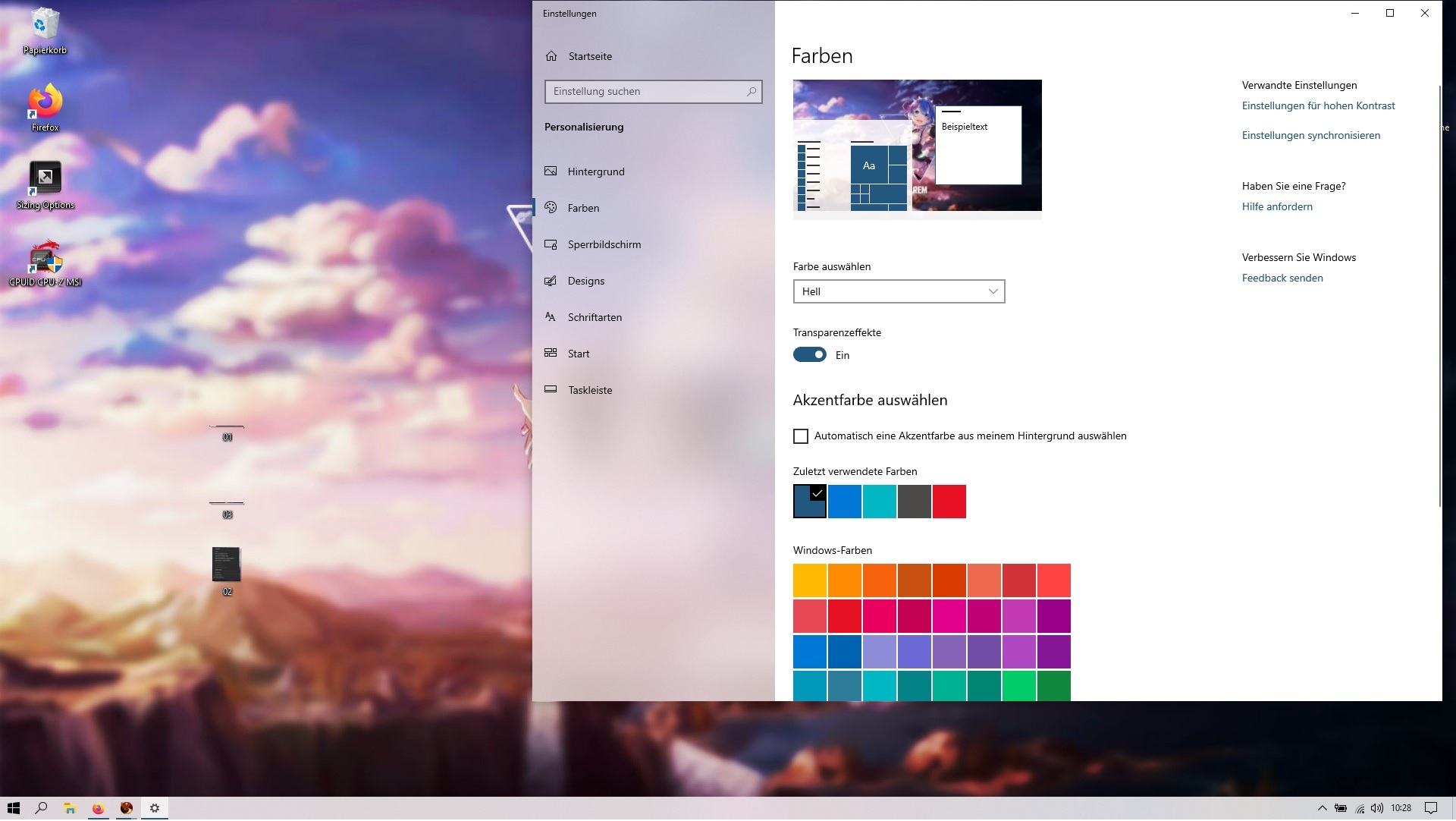Screen dimensions: 1456x821
Task: Select desktop file named 03
Action: click(x=227, y=511)
